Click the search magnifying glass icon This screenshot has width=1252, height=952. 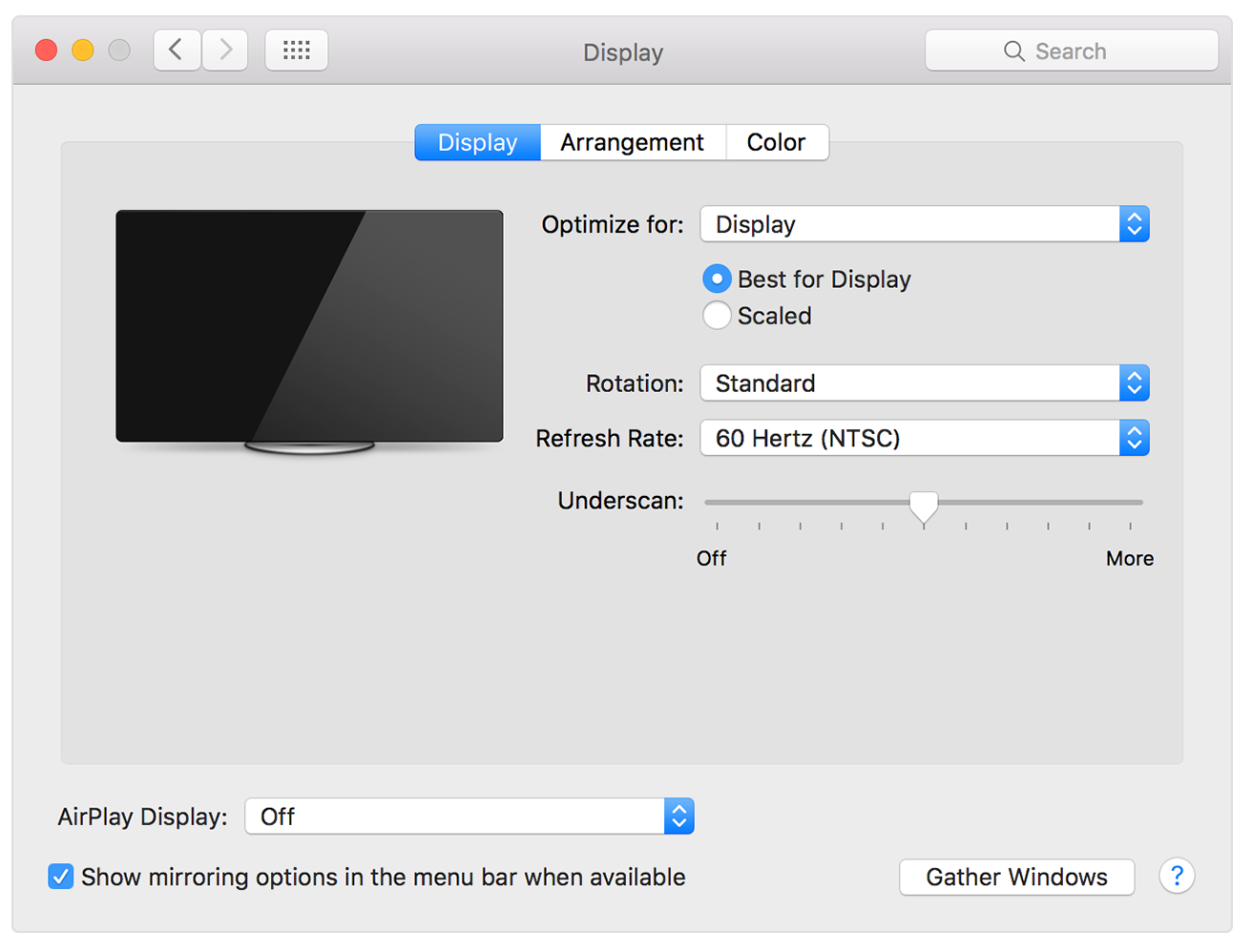pyautogui.click(x=1013, y=52)
